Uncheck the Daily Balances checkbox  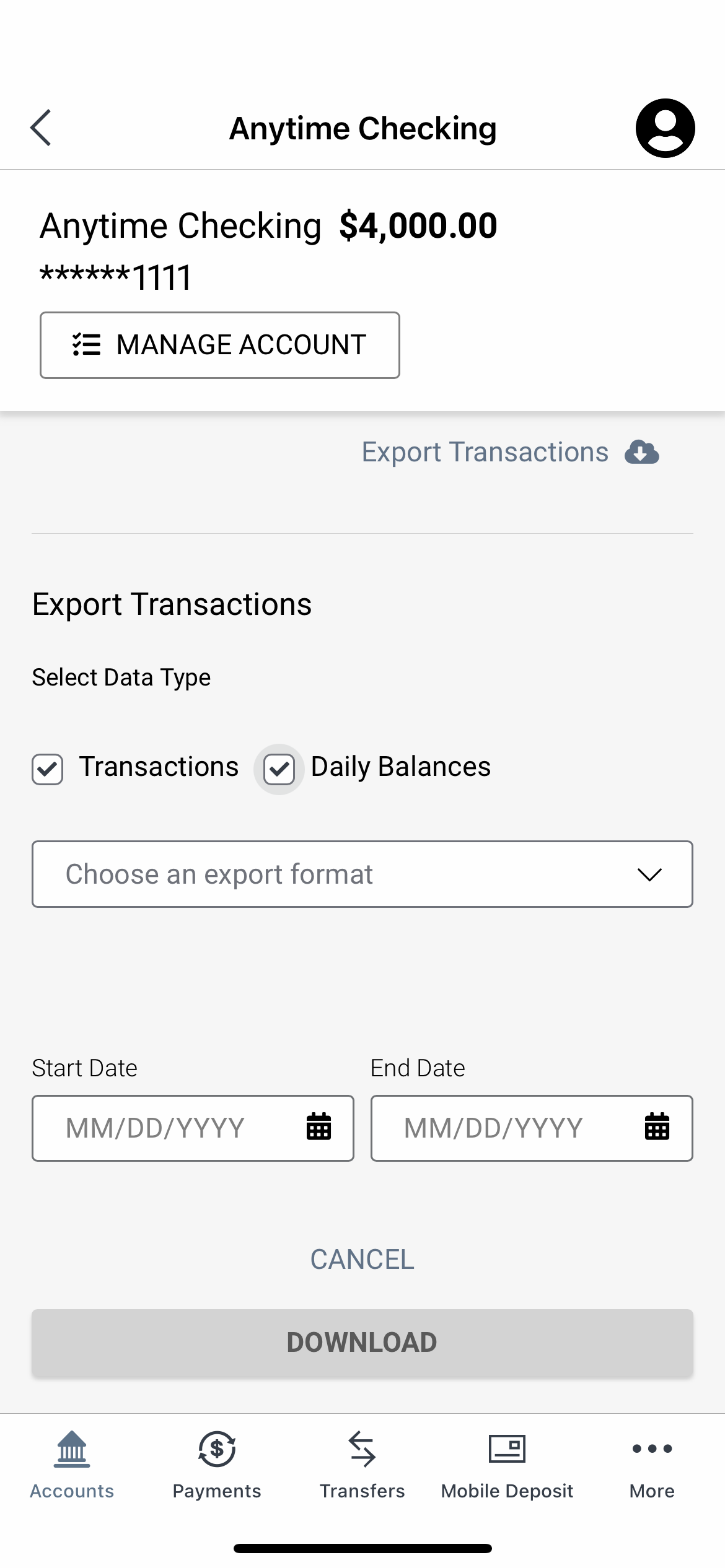coord(279,769)
